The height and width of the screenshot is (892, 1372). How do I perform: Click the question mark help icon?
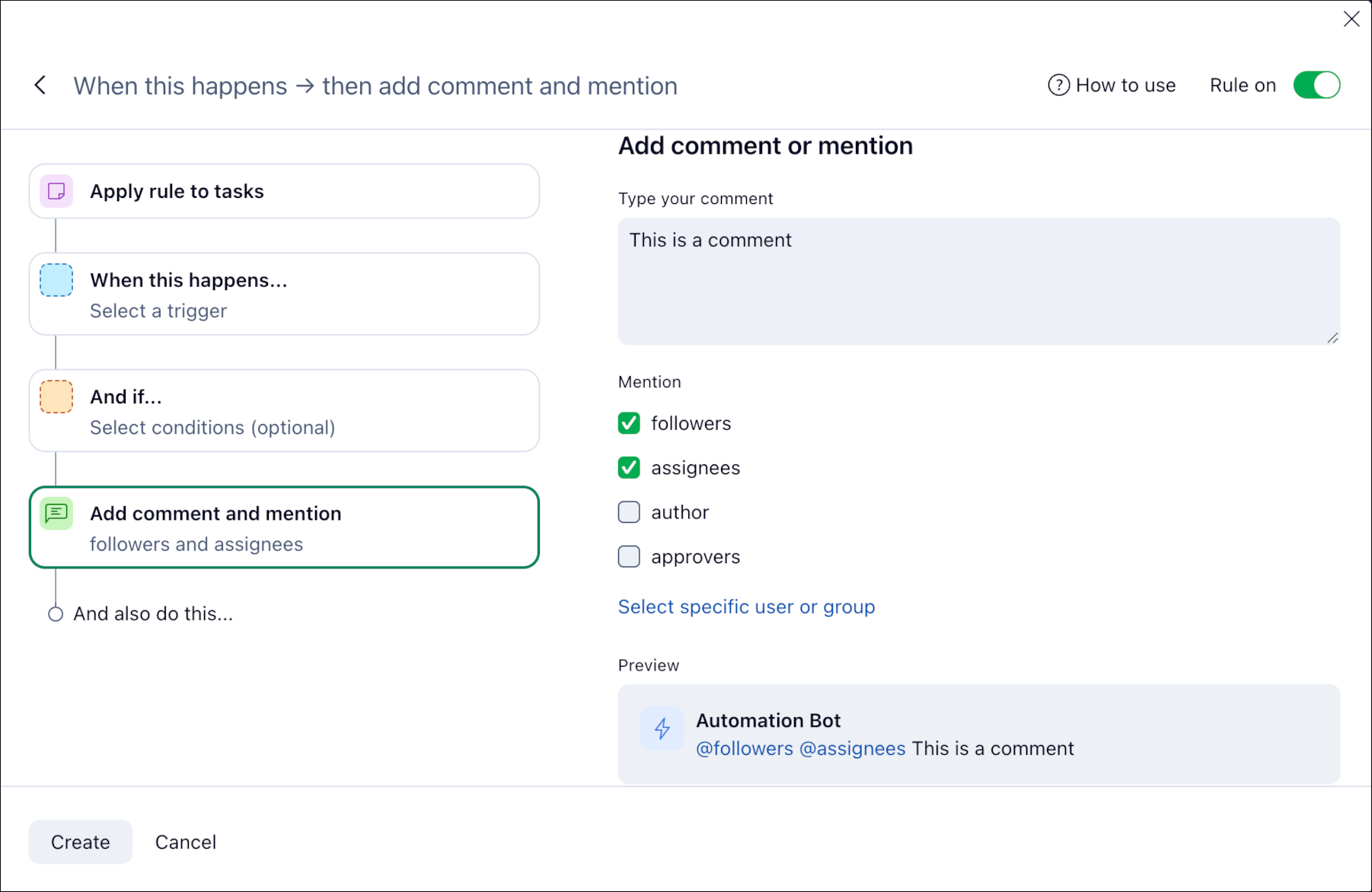[x=1058, y=85]
